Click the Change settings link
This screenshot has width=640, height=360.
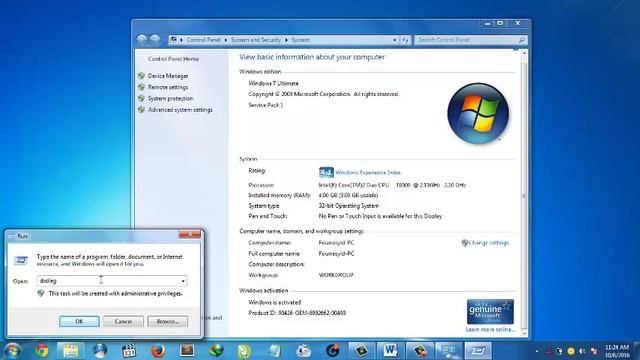(488, 243)
